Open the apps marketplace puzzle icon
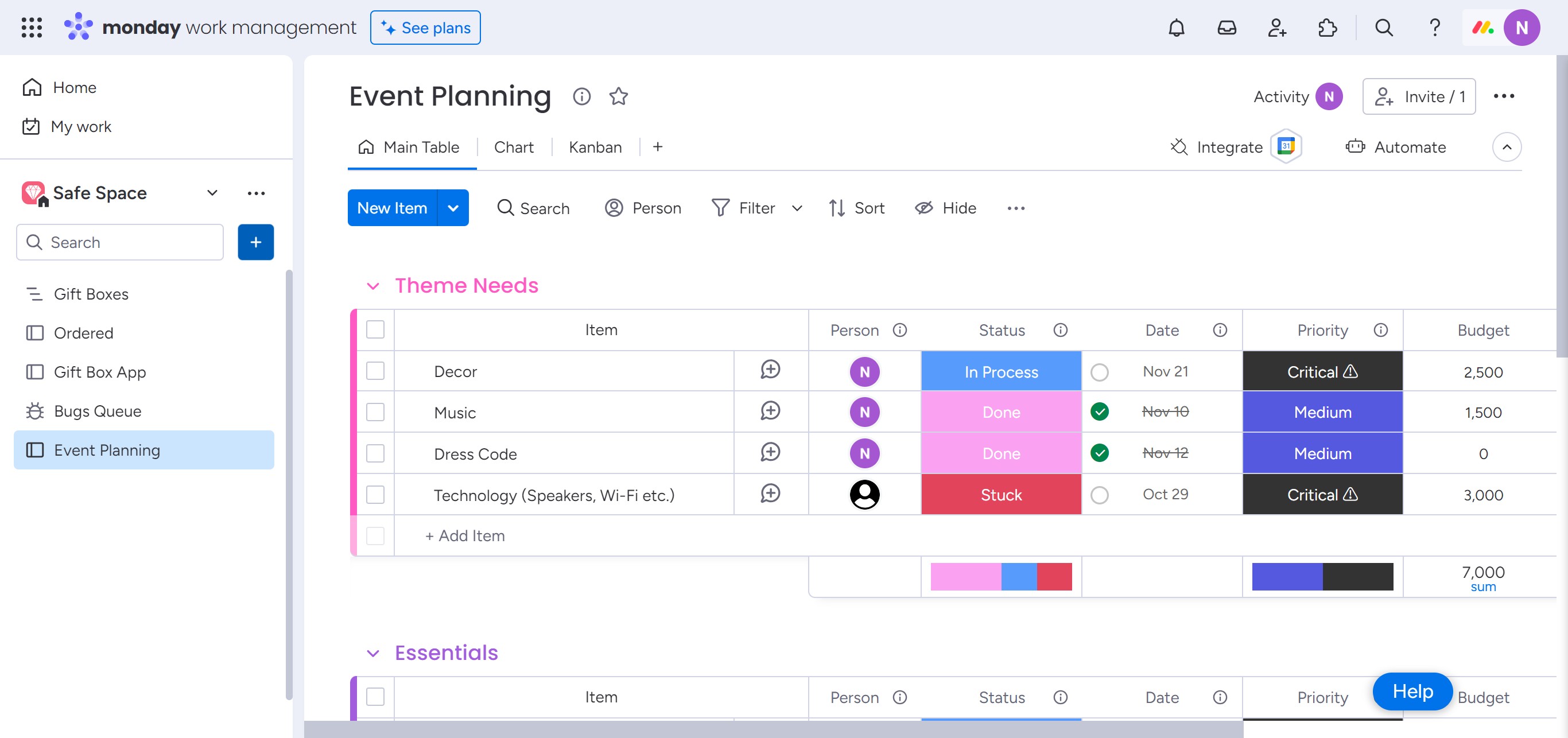1568x738 pixels. pyautogui.click(x=1327, y=28)
